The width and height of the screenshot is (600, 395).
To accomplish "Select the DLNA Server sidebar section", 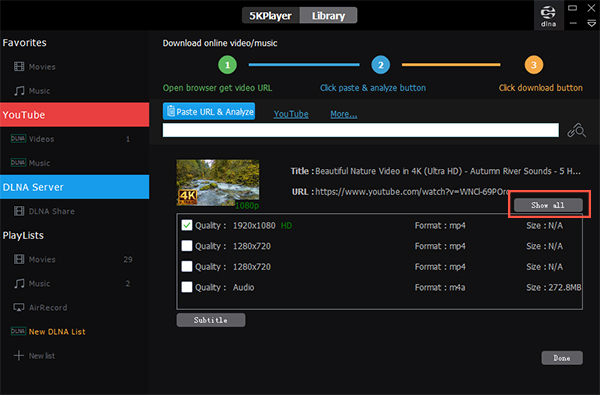I will point(75,187).
